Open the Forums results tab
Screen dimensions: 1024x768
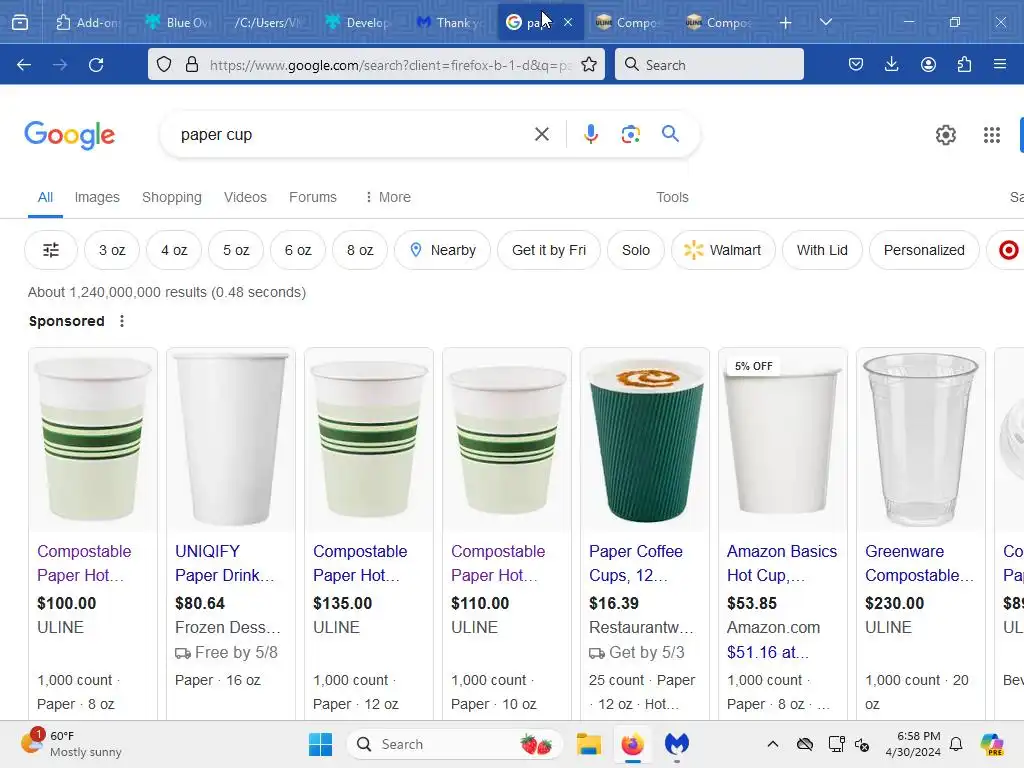[x=313, y=197]
